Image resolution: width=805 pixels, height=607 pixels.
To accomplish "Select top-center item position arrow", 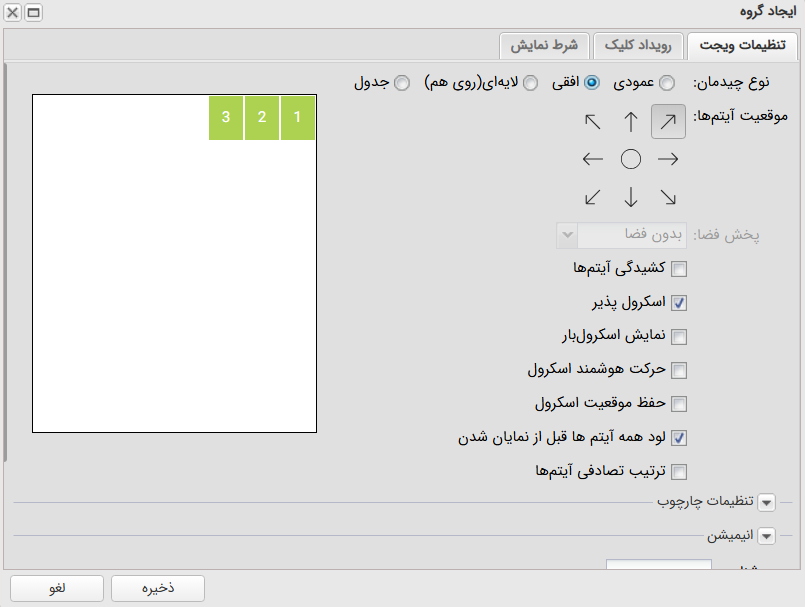I will (x=630, y=122).
